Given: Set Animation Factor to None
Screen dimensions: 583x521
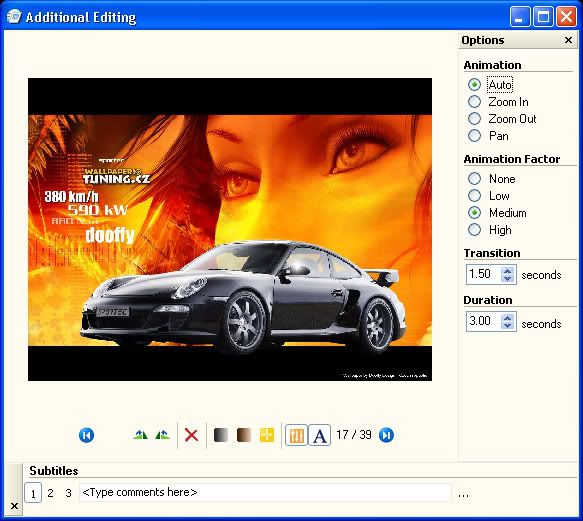Looking at the screenshot, I should (474, 179).
